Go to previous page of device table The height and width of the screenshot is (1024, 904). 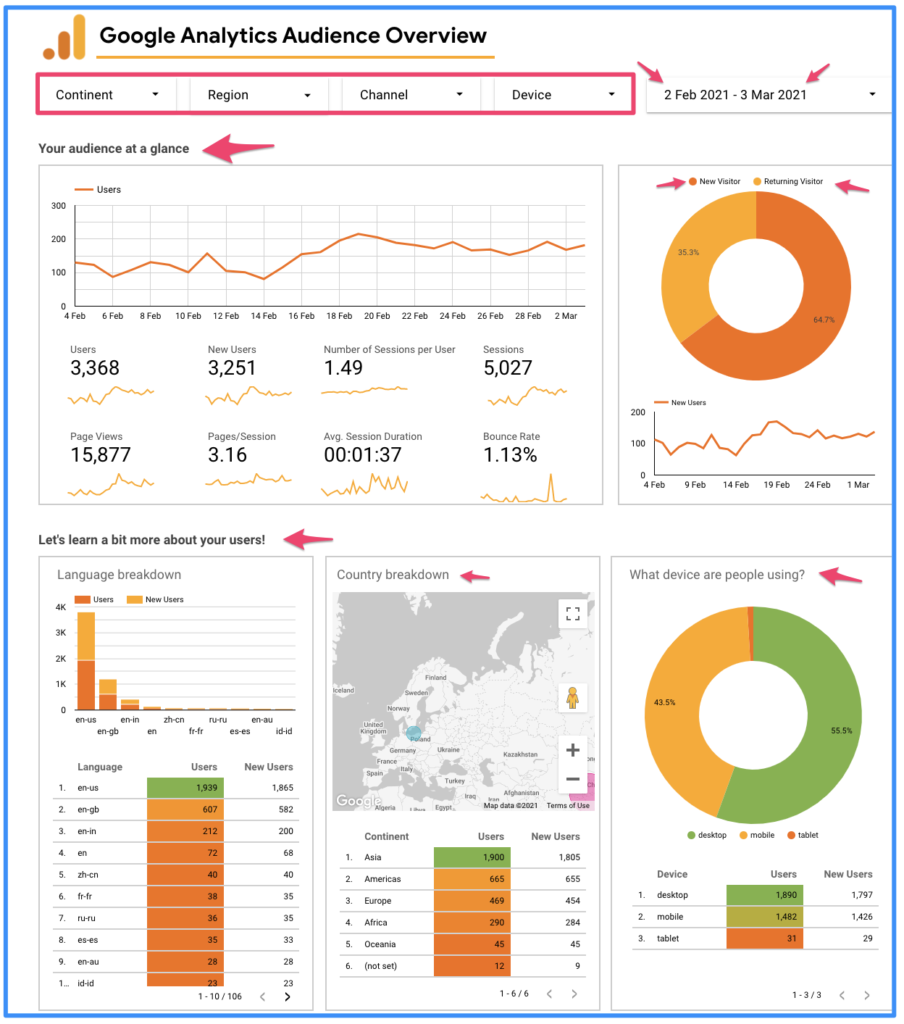[842, 995]
